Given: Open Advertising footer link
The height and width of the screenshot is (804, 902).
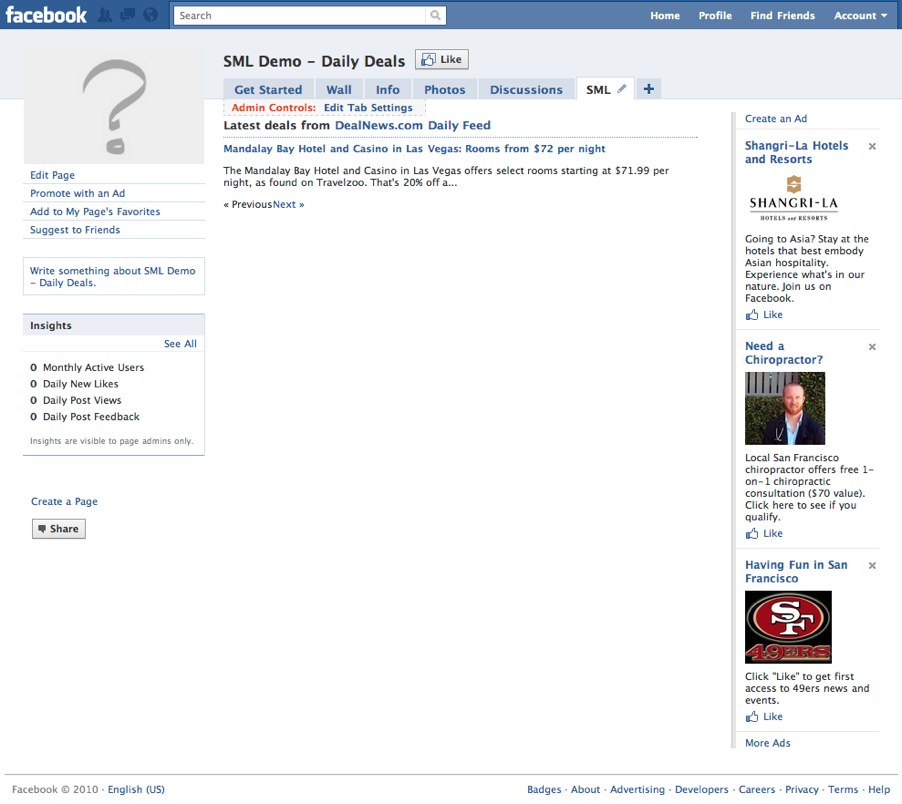Looking at the screenshot, I should [x=637, y=790].
